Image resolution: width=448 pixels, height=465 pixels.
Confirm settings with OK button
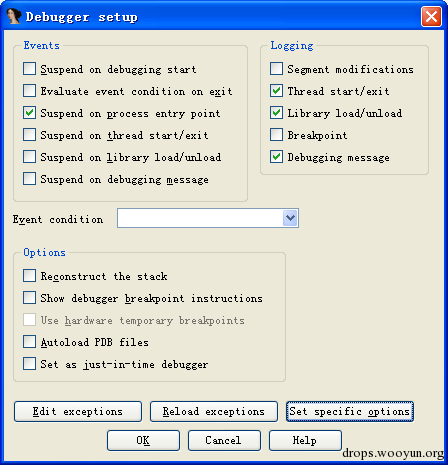[143, 440]
